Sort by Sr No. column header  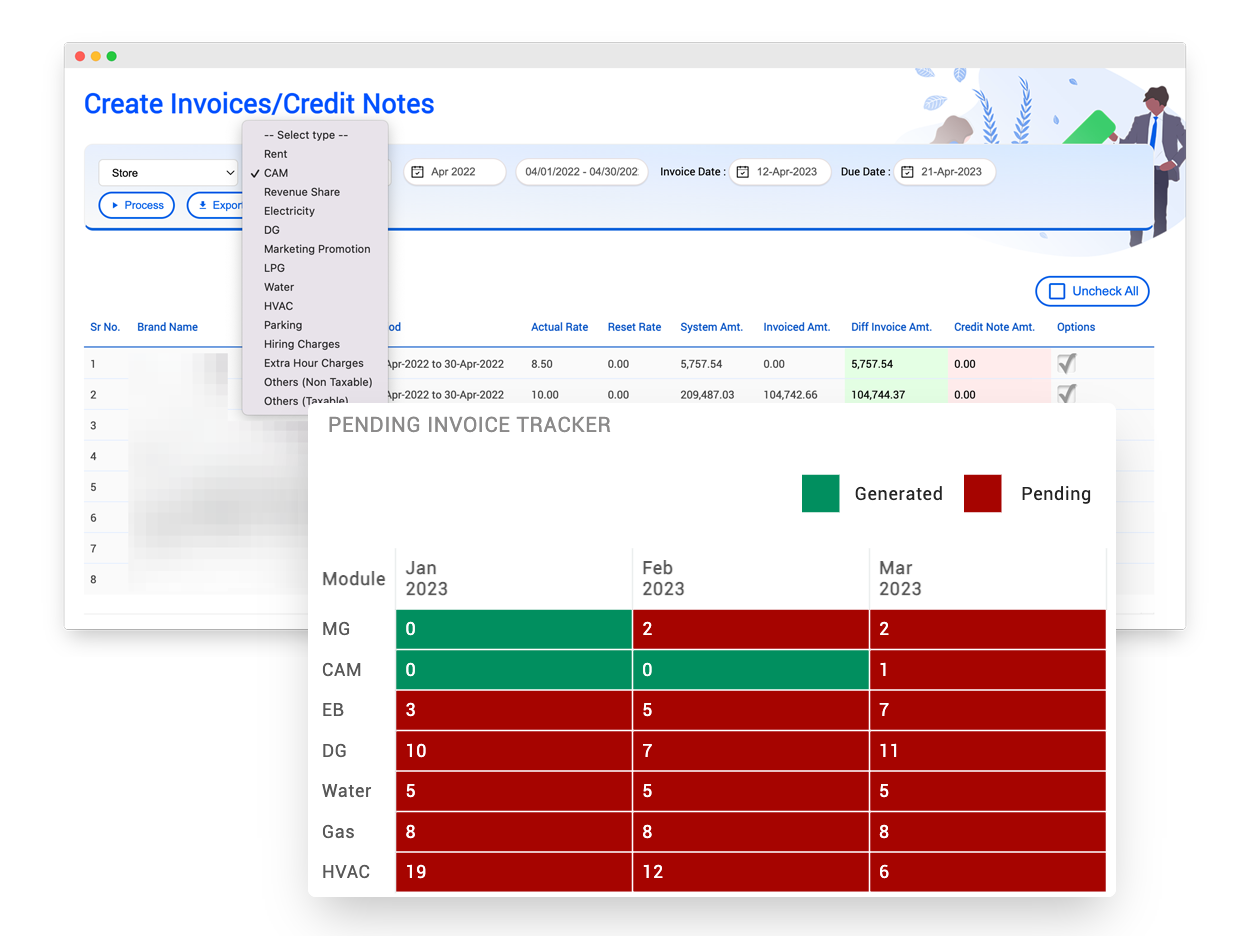click(105, 327)
